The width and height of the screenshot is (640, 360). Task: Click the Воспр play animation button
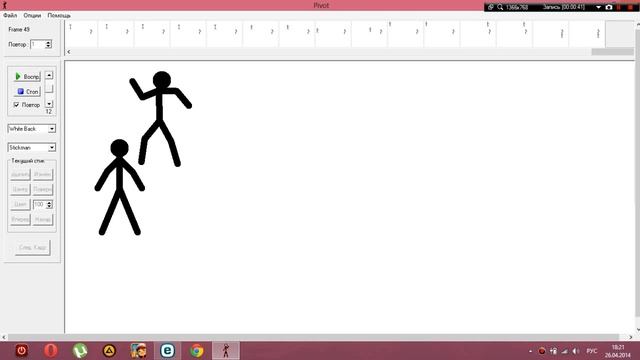pos(27,76)
